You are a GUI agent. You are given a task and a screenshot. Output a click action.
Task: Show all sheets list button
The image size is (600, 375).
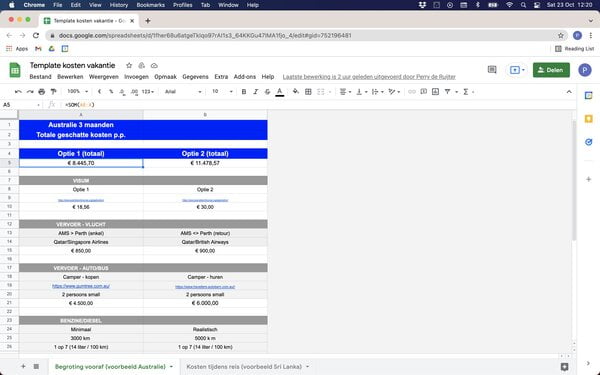(x=36, y=367)
